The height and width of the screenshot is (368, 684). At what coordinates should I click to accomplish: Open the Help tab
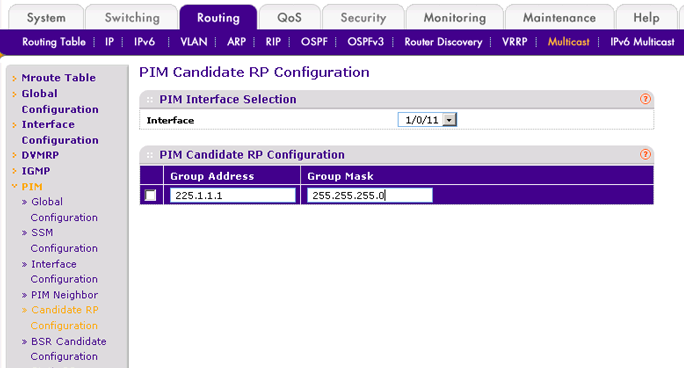click(646, 18)
